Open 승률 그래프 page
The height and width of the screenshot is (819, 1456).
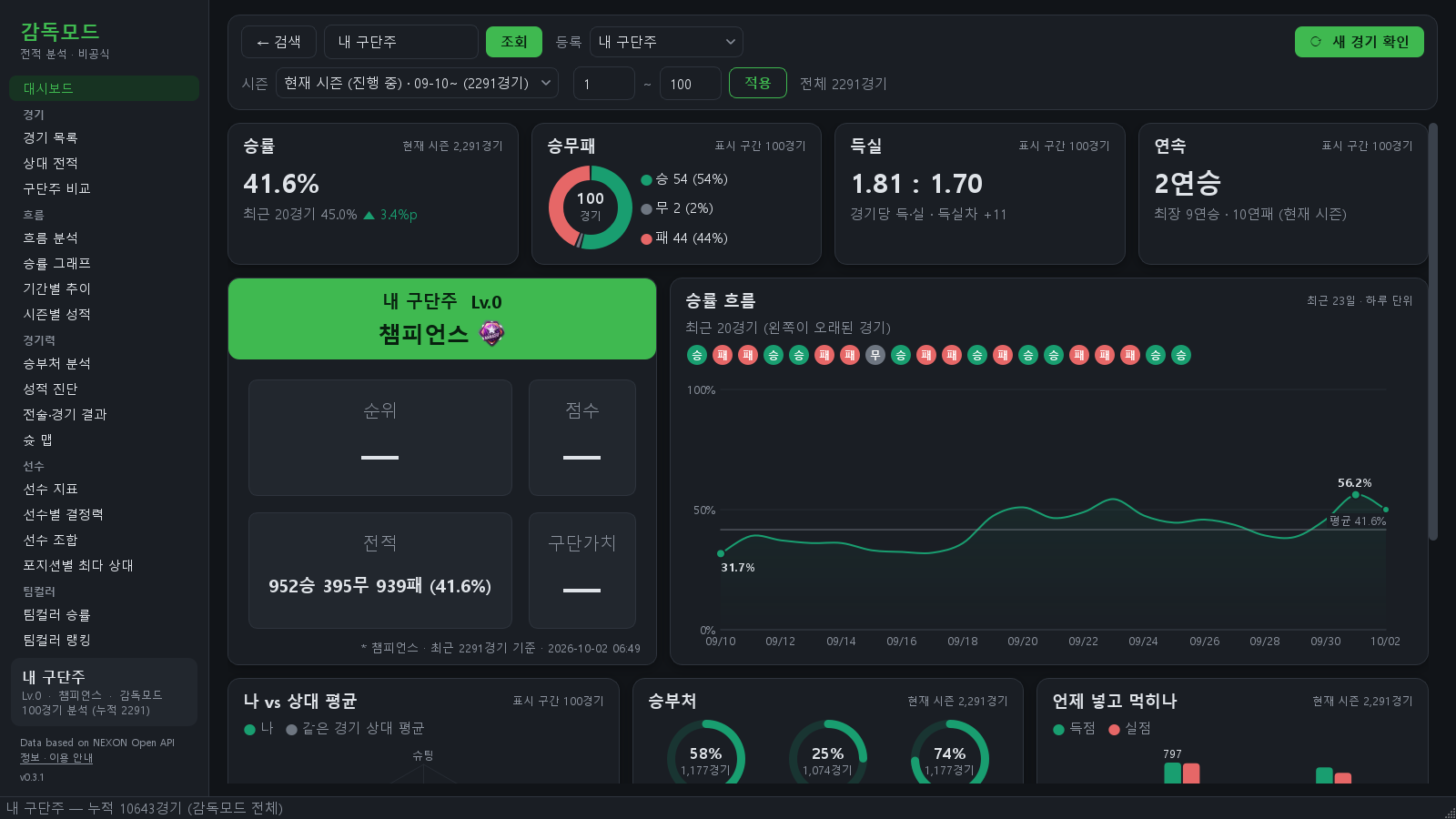point(104,263)
